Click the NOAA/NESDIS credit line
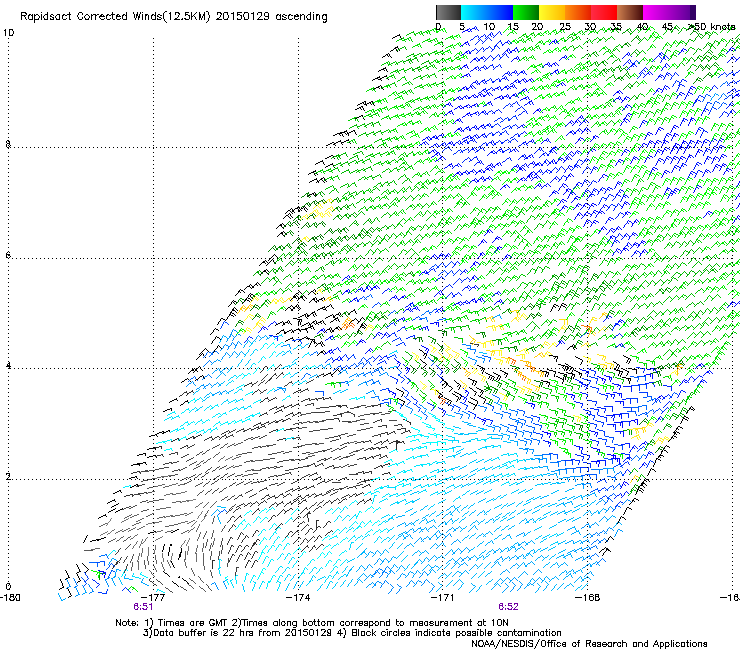This screenshot has width=740, height=650. pos(589,644)
